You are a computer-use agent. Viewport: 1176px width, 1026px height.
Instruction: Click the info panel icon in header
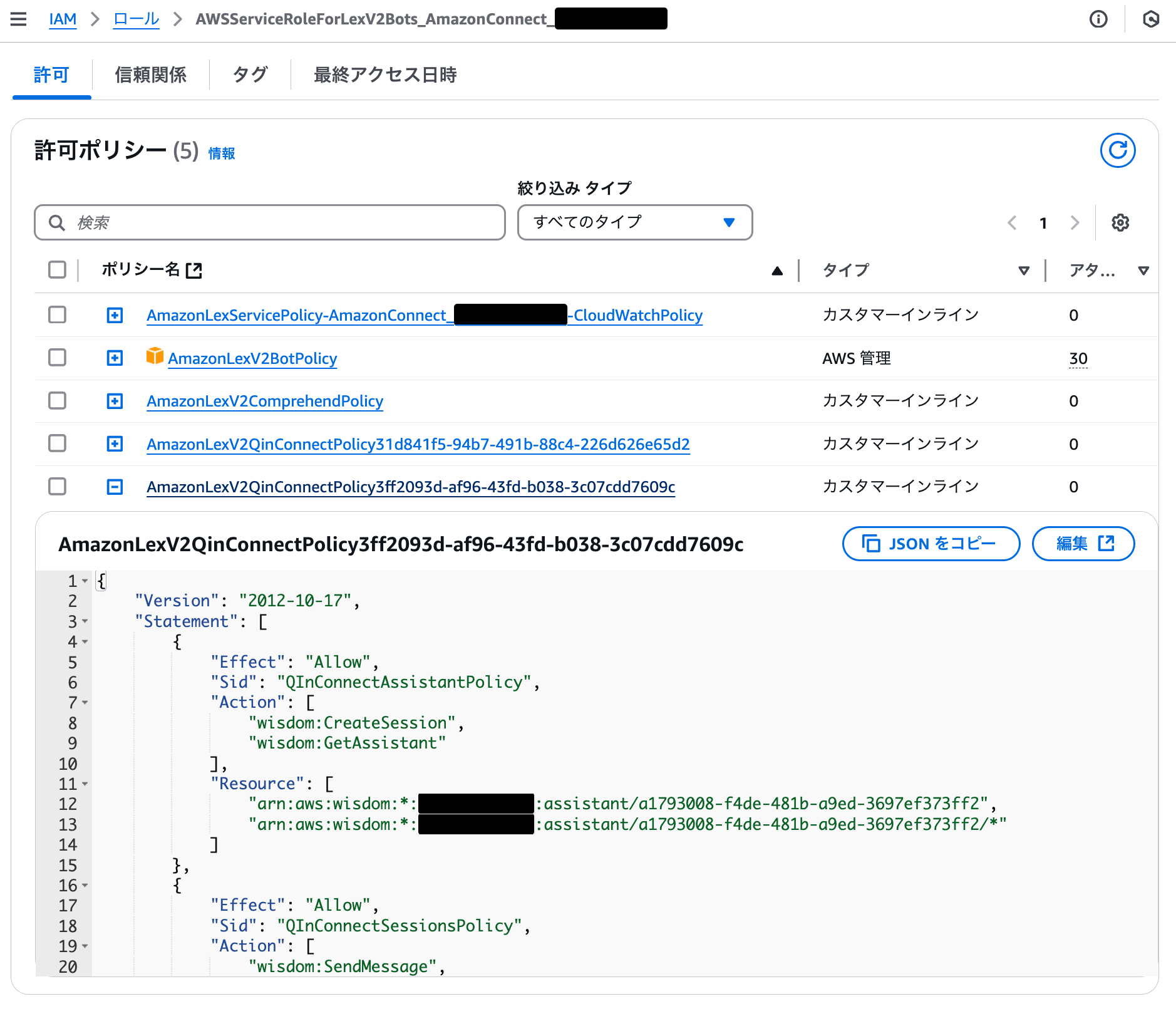coord(1098,19)
